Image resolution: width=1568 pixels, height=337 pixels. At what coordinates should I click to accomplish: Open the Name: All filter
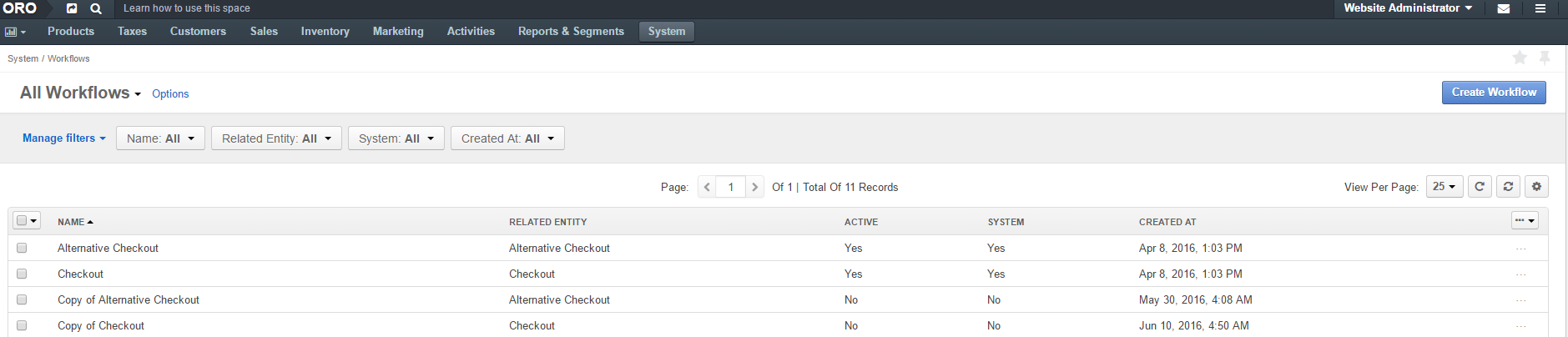(160, 138)
